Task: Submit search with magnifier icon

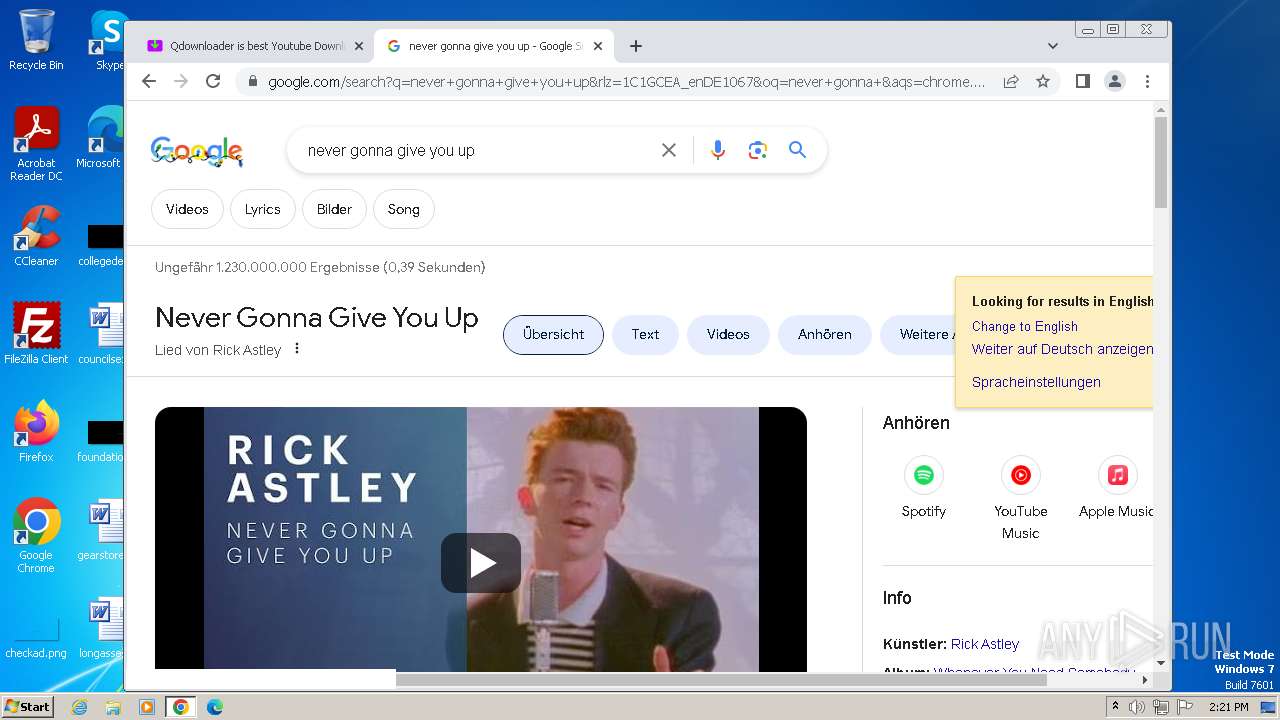Action: click(x=797, y=150)
